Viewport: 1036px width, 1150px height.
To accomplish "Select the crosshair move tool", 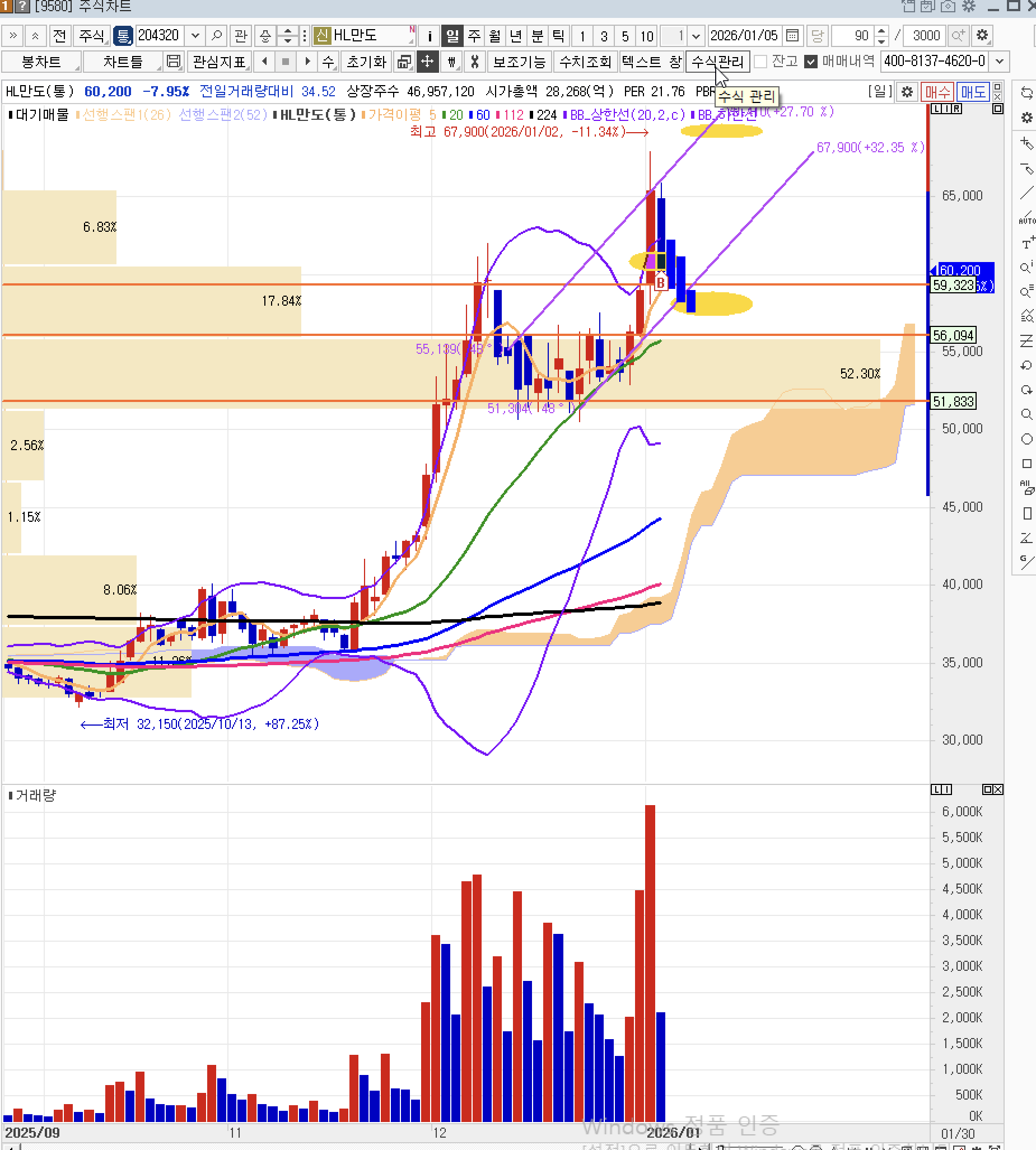I will (427, 62).
